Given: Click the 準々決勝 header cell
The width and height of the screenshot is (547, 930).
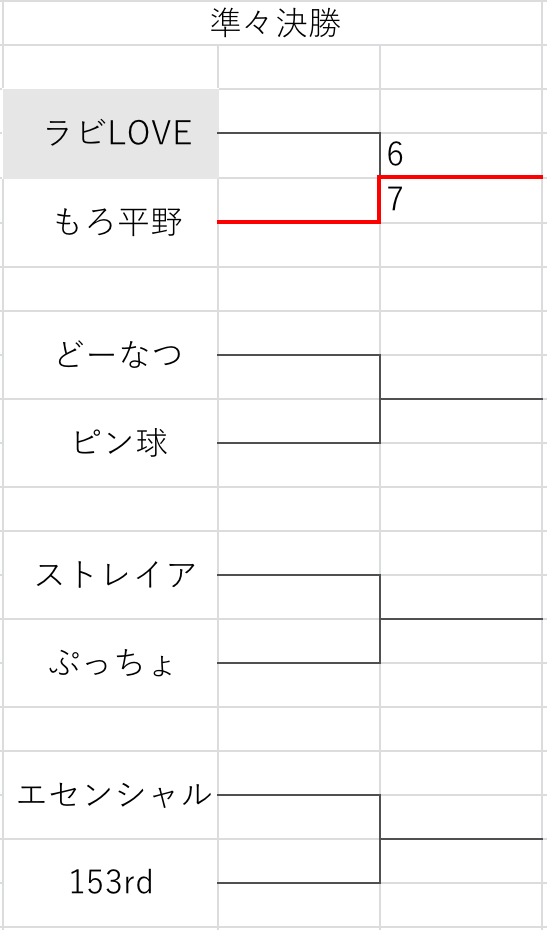Looking at the screenshot, I should [x=275, y=23].
